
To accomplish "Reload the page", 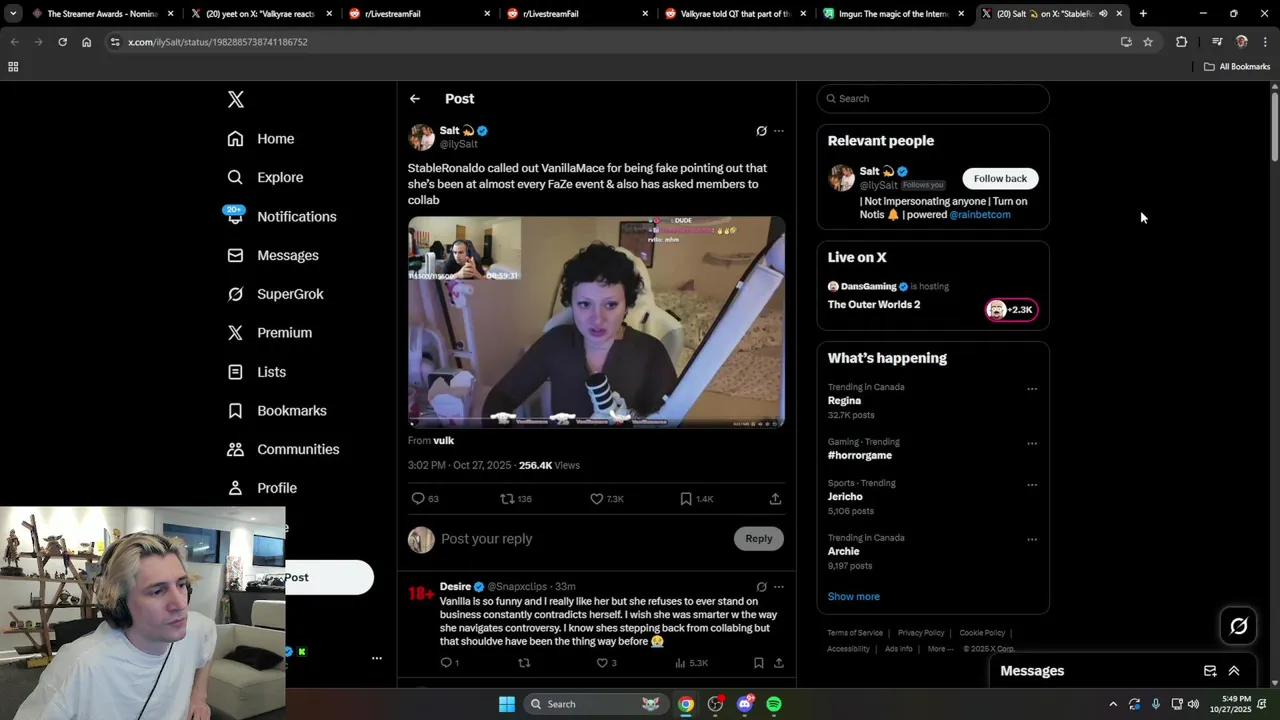I will [x=62, y=42].
